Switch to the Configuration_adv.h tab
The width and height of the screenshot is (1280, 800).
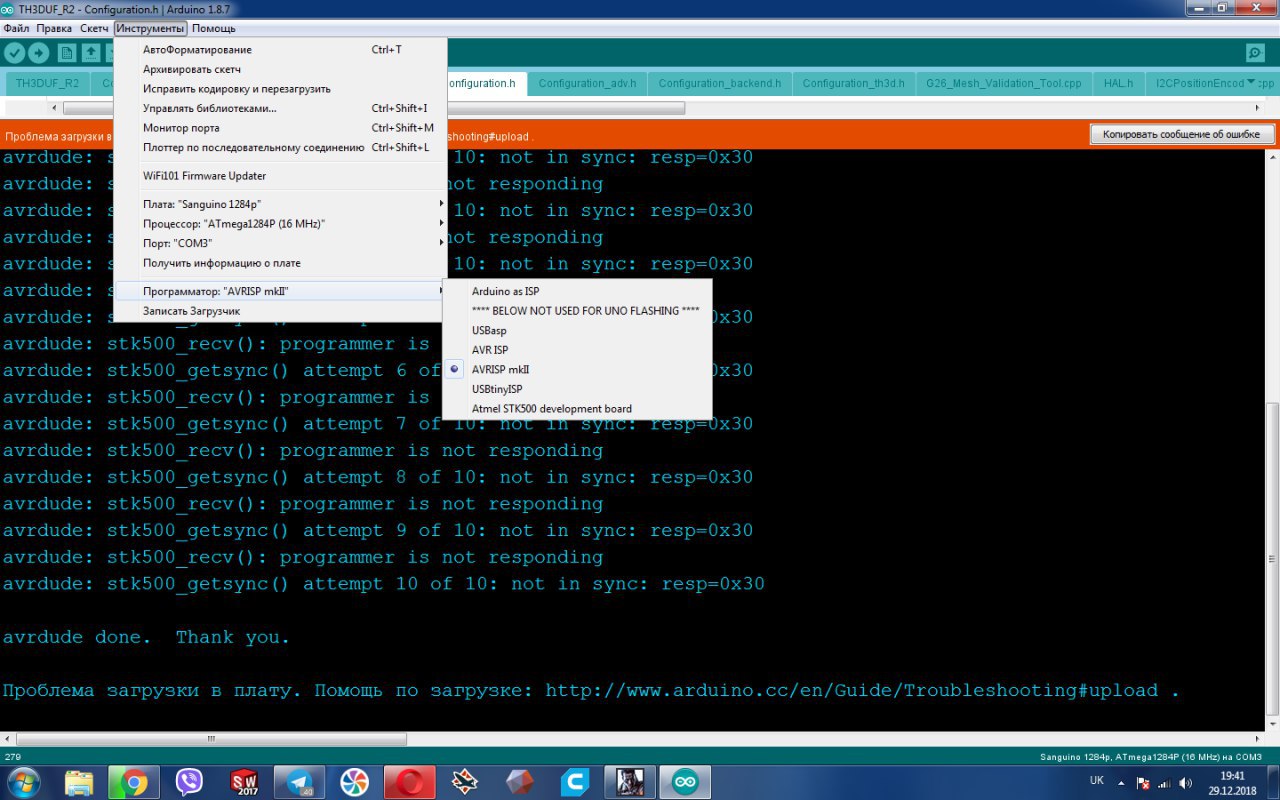[x=587, y=83]
